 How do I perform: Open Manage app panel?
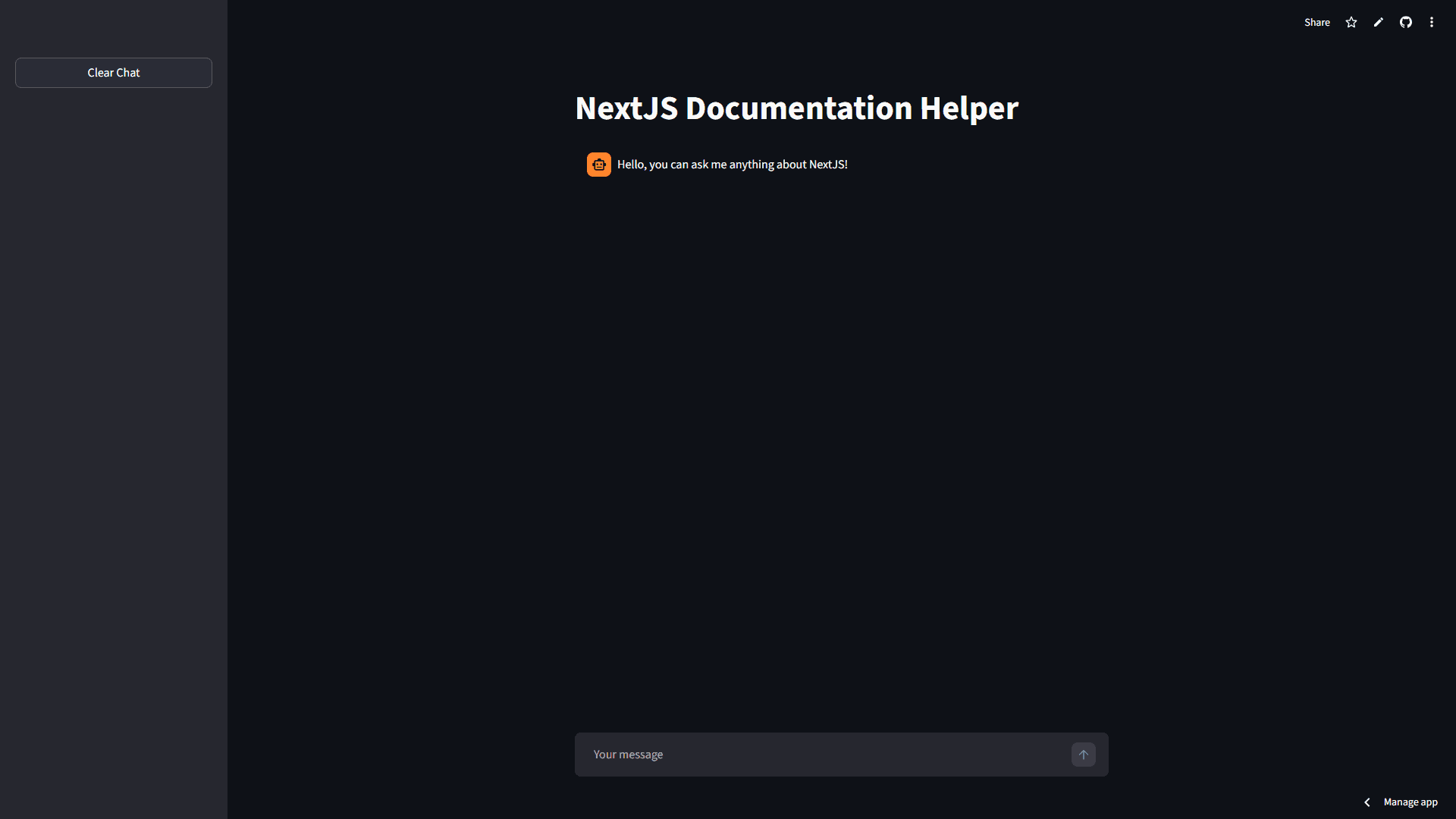[x=1410, y=802]
